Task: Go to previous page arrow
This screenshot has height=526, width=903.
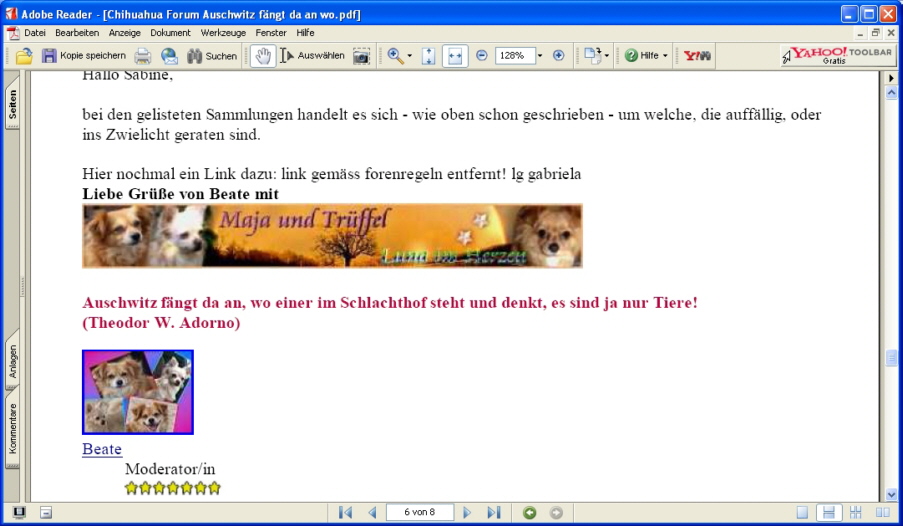Action: pos(372,512)
